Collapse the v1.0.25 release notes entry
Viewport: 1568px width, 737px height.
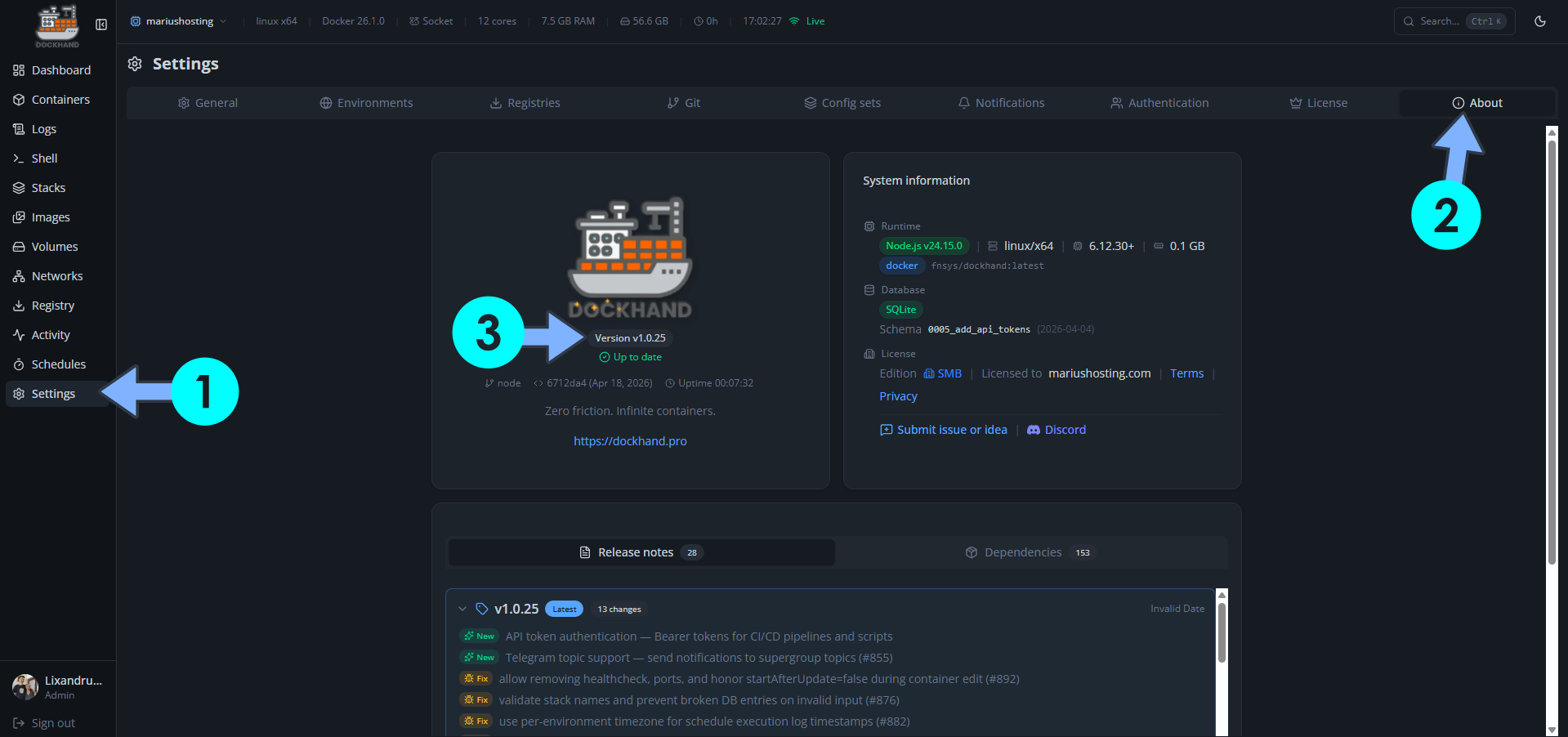[463, 608]
